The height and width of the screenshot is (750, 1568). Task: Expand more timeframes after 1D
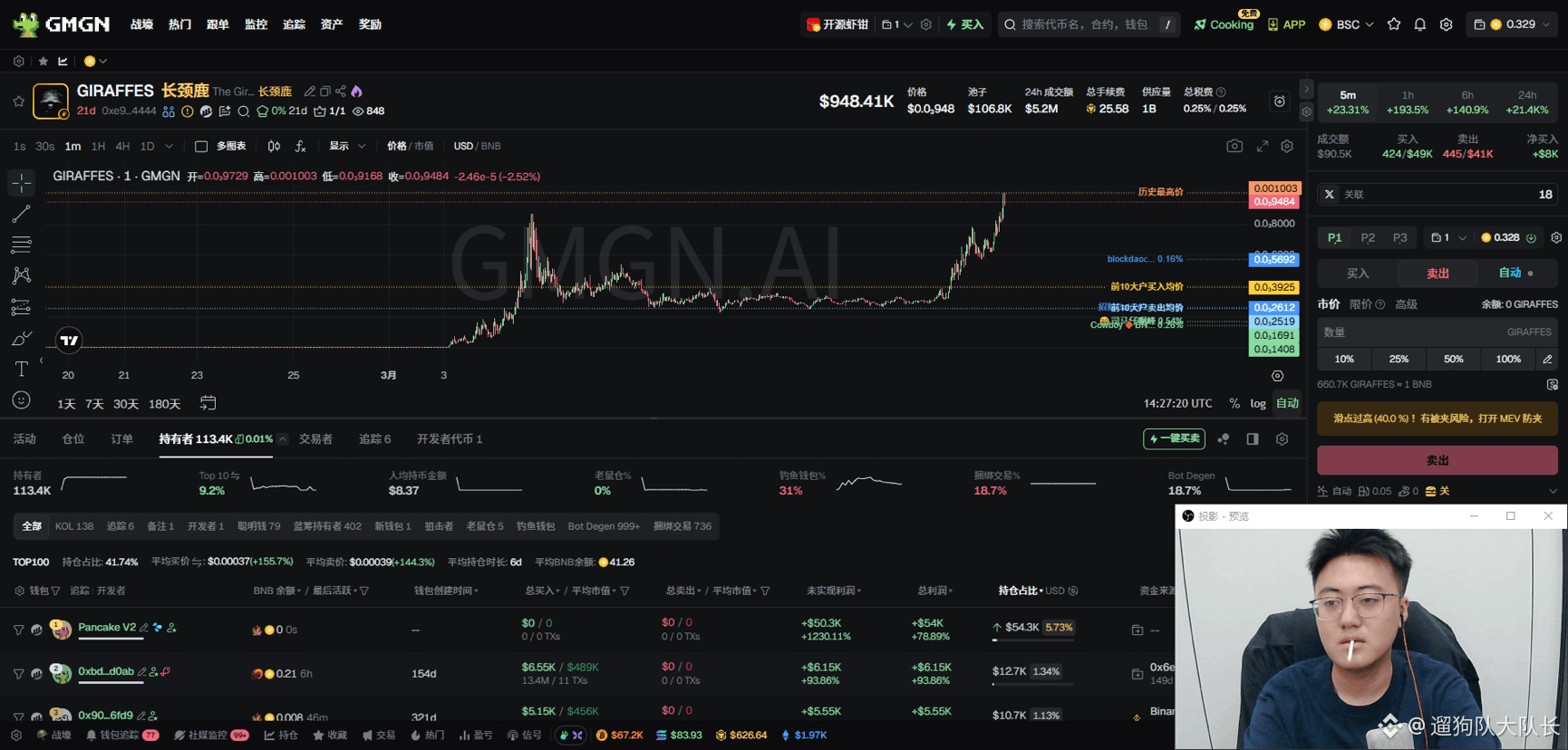[169, 146]
